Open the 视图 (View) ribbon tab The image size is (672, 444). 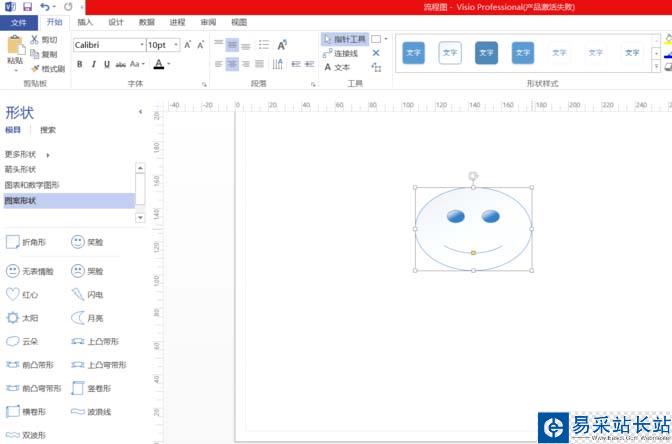239,22
